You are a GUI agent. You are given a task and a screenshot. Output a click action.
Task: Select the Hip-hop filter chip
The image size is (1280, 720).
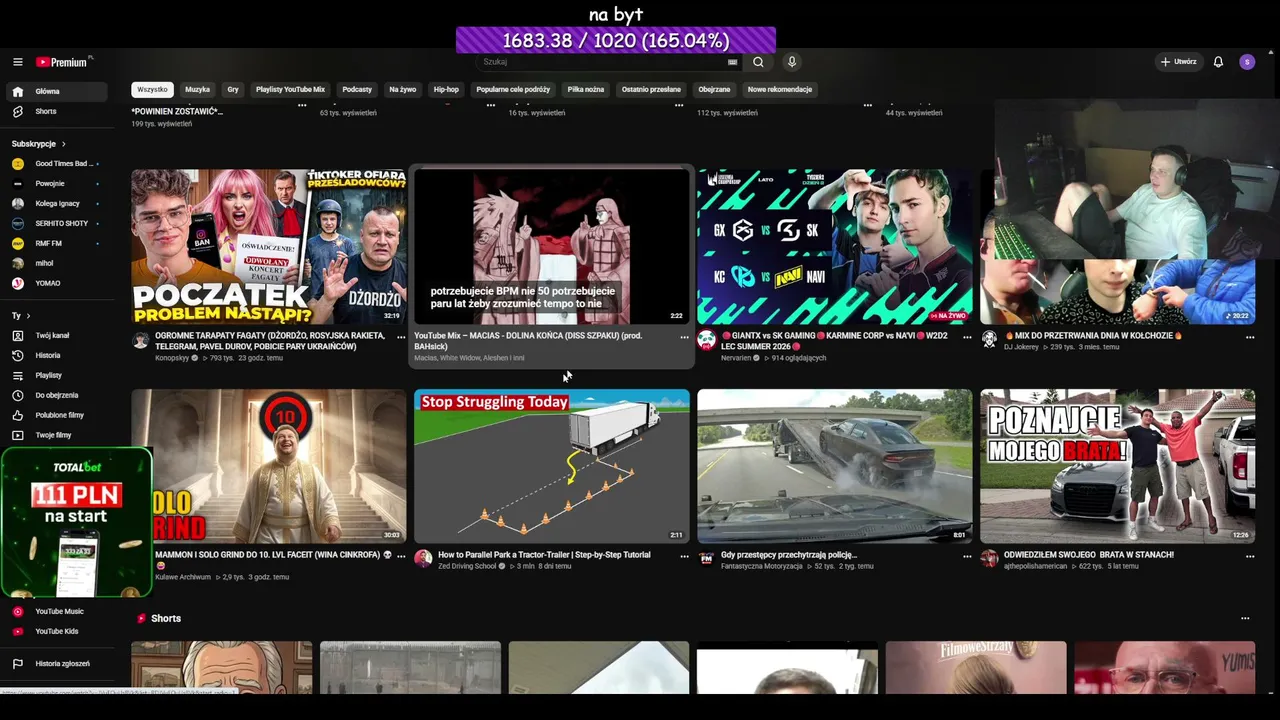pyautogui.click(x=446, y=89)
